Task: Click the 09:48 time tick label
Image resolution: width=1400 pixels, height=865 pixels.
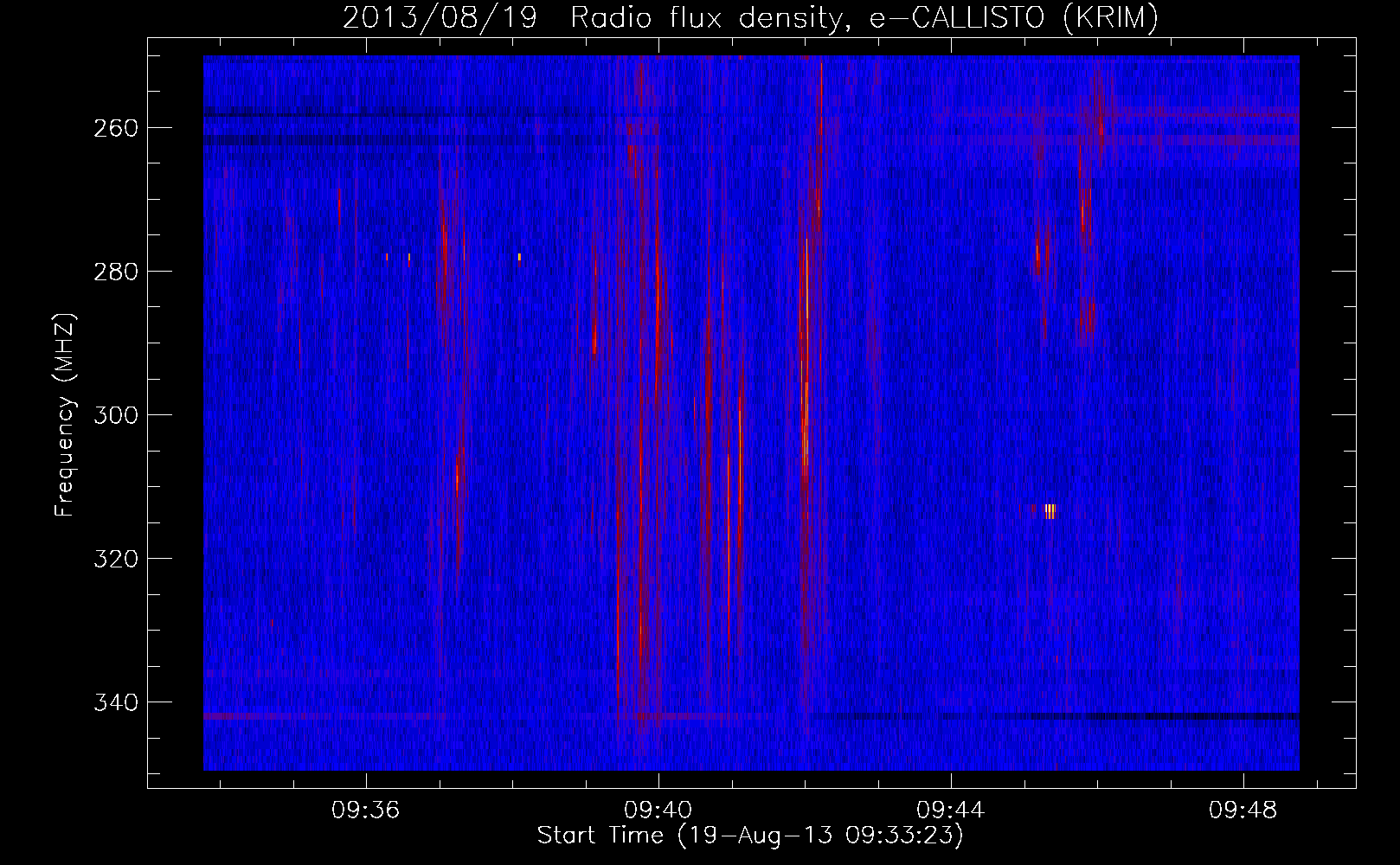Action: [1243, 811]
